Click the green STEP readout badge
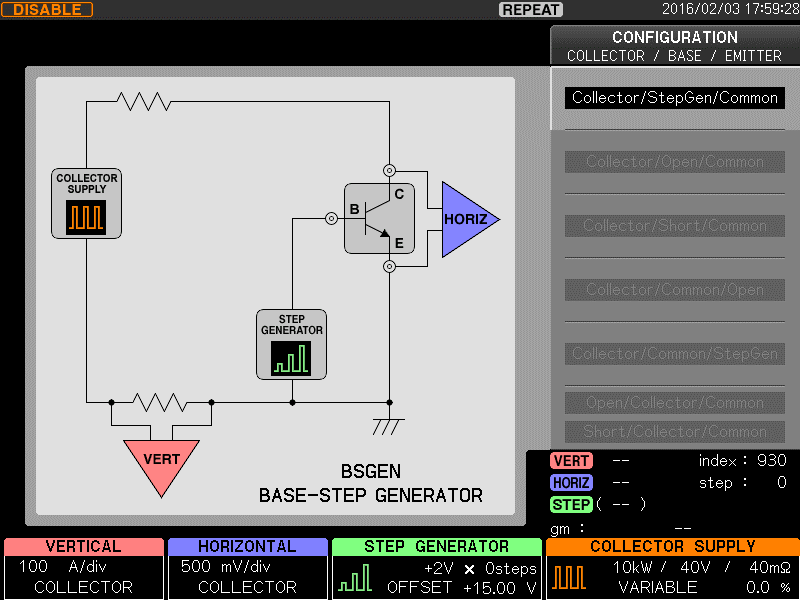Viewport: 800px width, 600px height. [571, 505]
